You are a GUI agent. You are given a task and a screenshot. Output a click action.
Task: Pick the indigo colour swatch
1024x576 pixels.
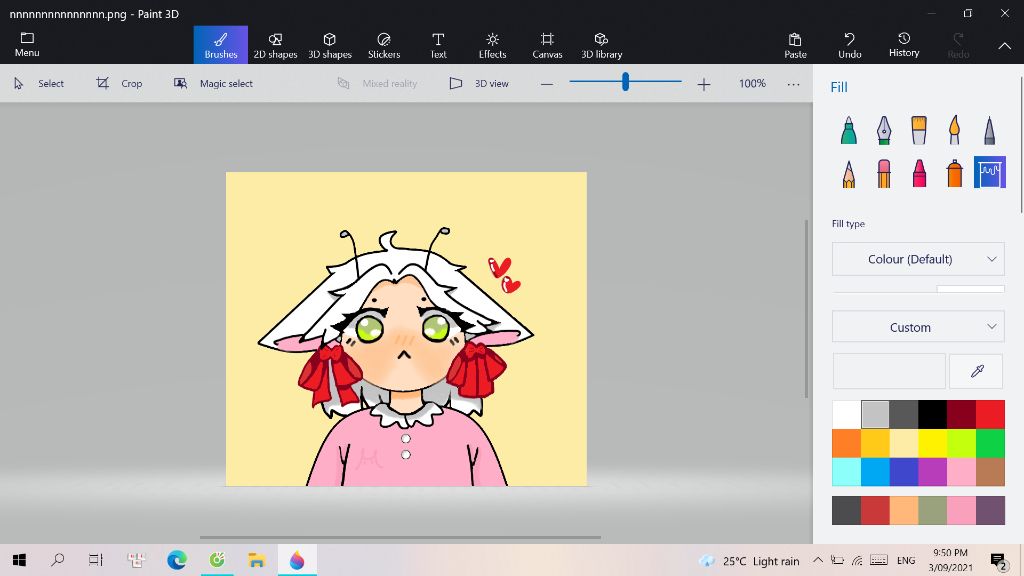(904, 472)
